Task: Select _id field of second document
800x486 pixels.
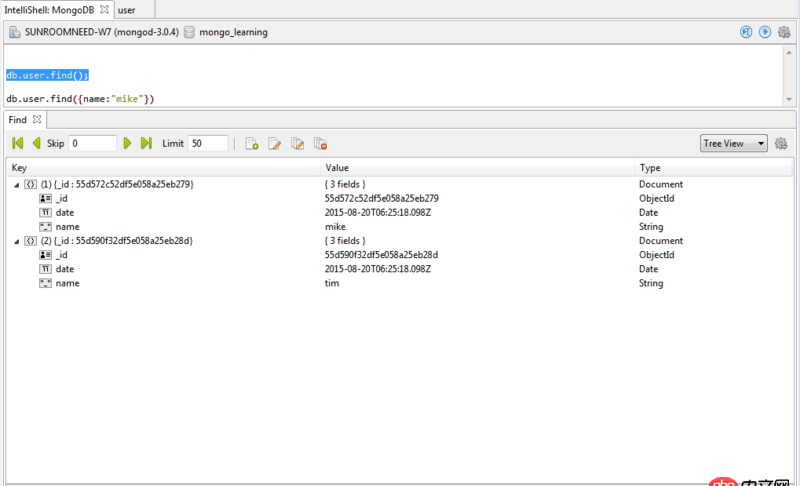Action: click(x=399, y=255)
